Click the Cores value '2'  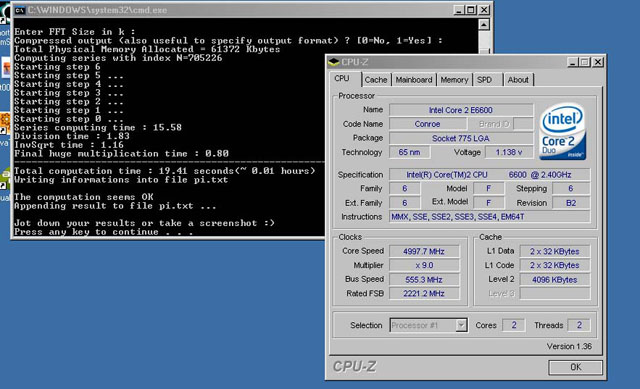513,325
